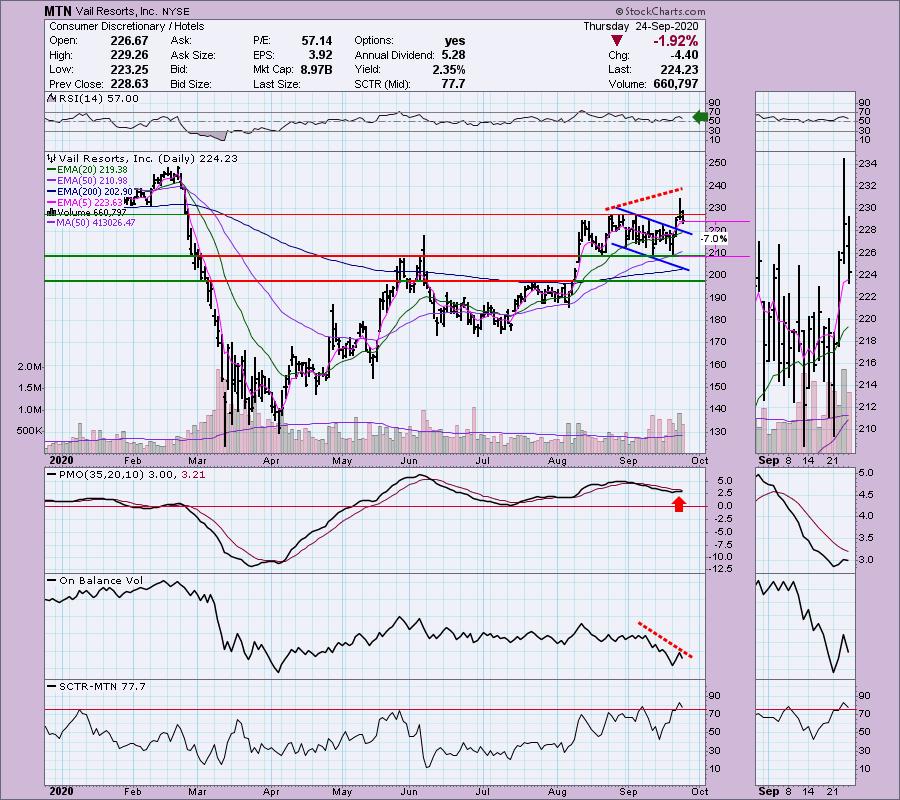Click the EMA(200) 202.90 legend entry
The width and height of the screenshot is (900, 800).
[x=95, y=192]
